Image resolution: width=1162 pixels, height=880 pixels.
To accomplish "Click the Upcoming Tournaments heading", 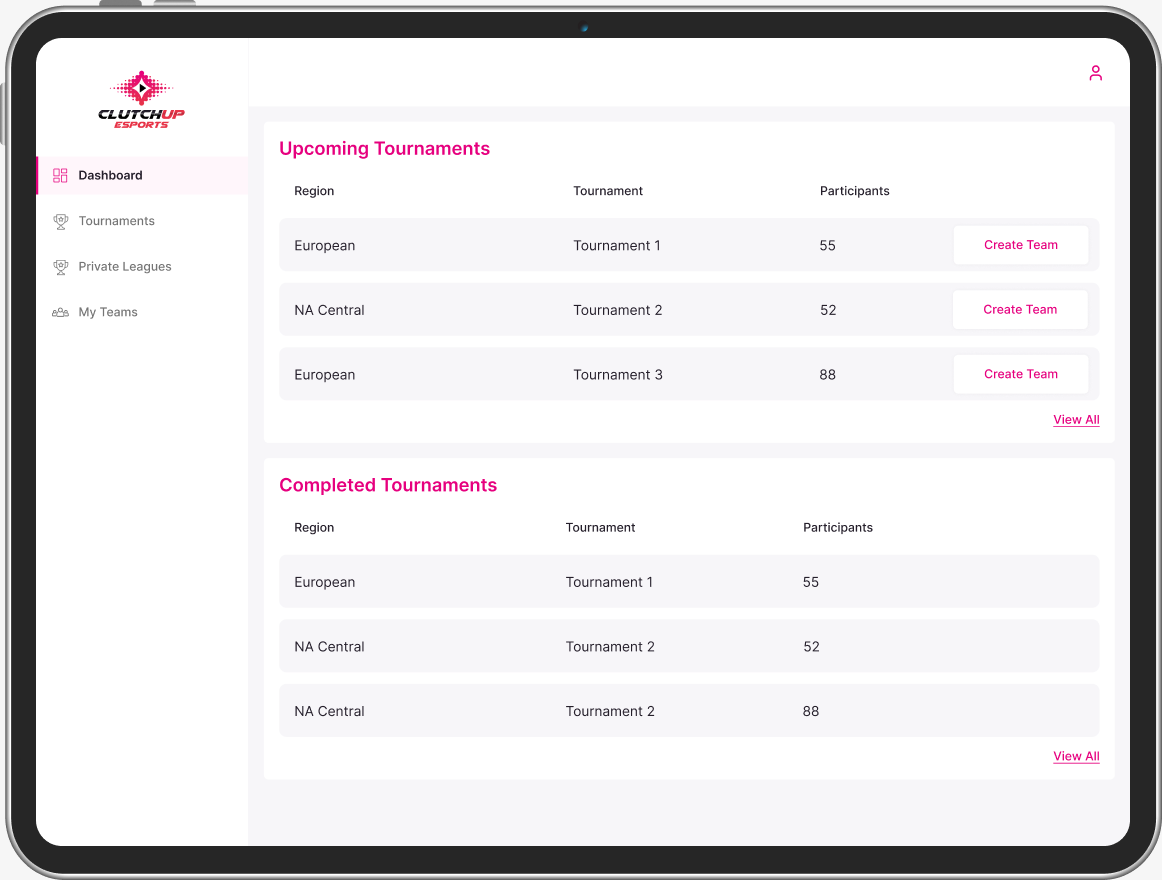I will [385, 148].
